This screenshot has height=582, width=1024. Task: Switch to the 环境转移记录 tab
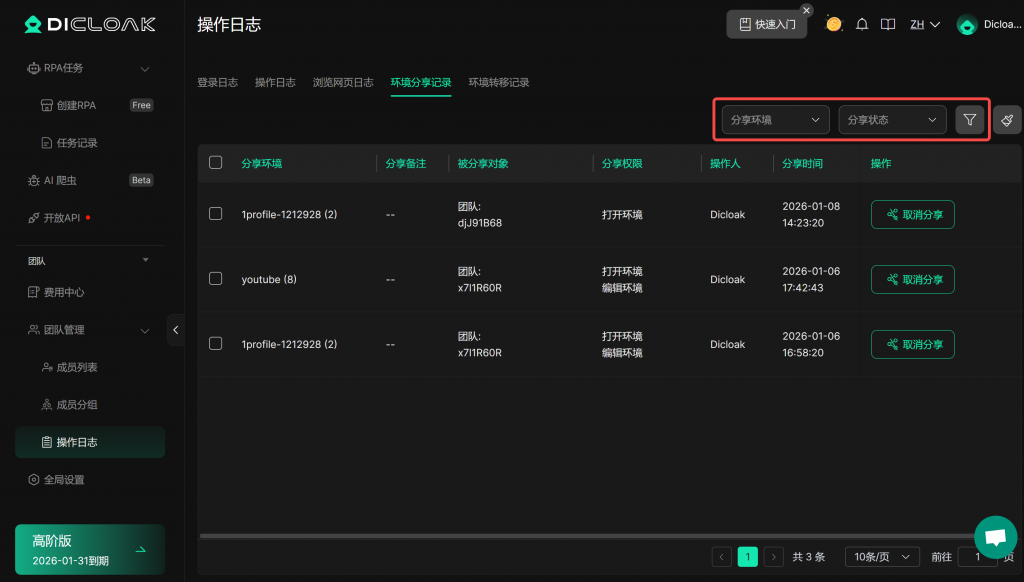pos(499,83)
